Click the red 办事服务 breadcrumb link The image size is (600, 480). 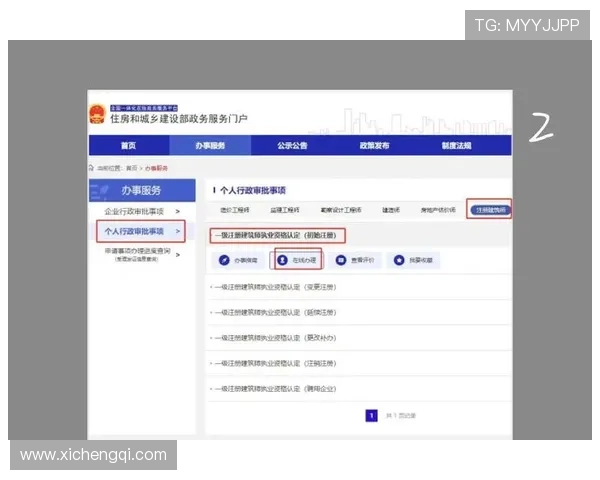tap(156, 168)
